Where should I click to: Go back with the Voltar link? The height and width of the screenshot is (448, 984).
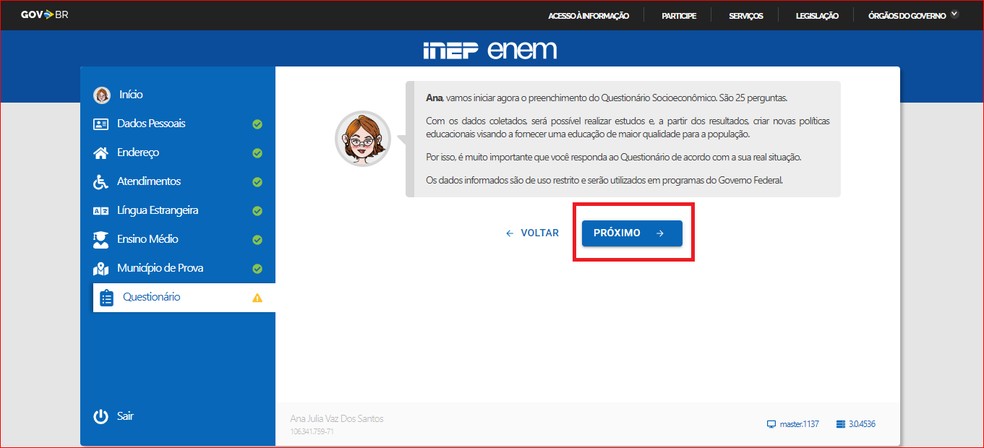point(532,233)
